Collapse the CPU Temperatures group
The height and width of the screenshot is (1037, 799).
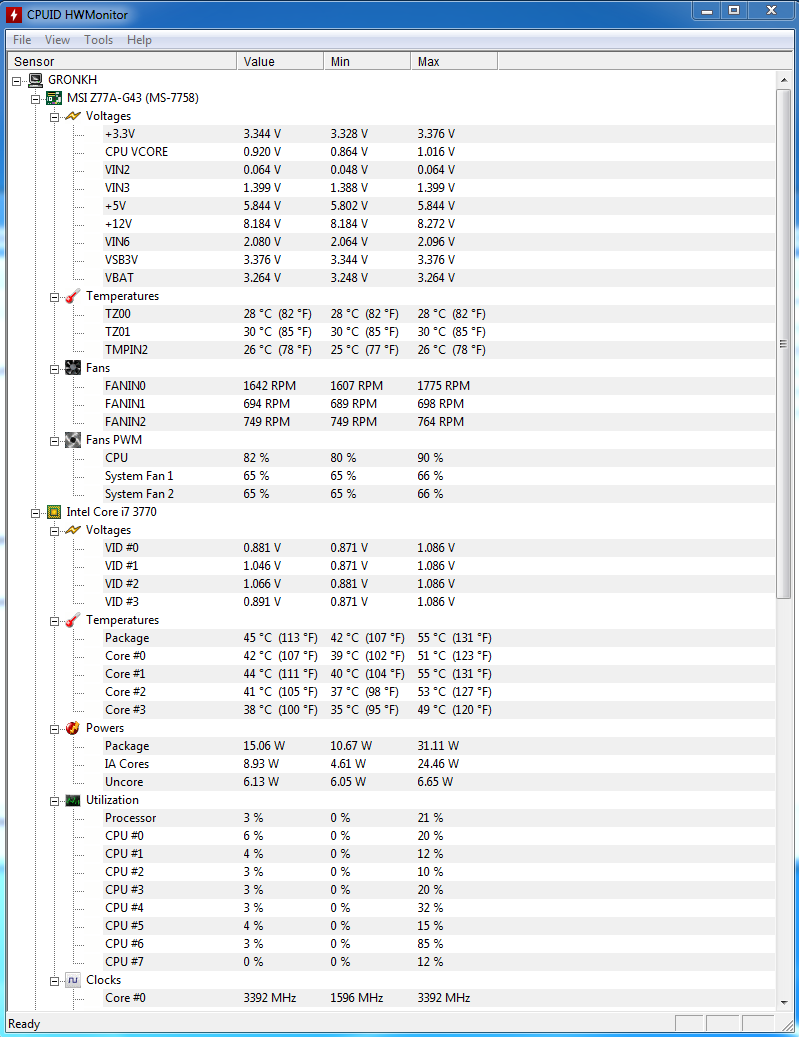pos(54,621)
